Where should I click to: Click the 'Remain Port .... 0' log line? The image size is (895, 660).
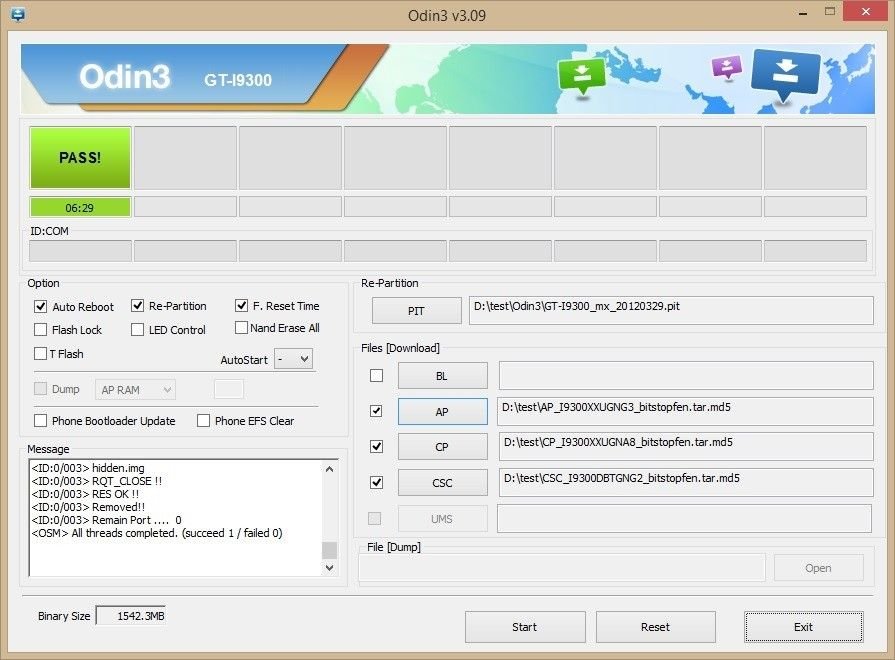pos(106,520)
